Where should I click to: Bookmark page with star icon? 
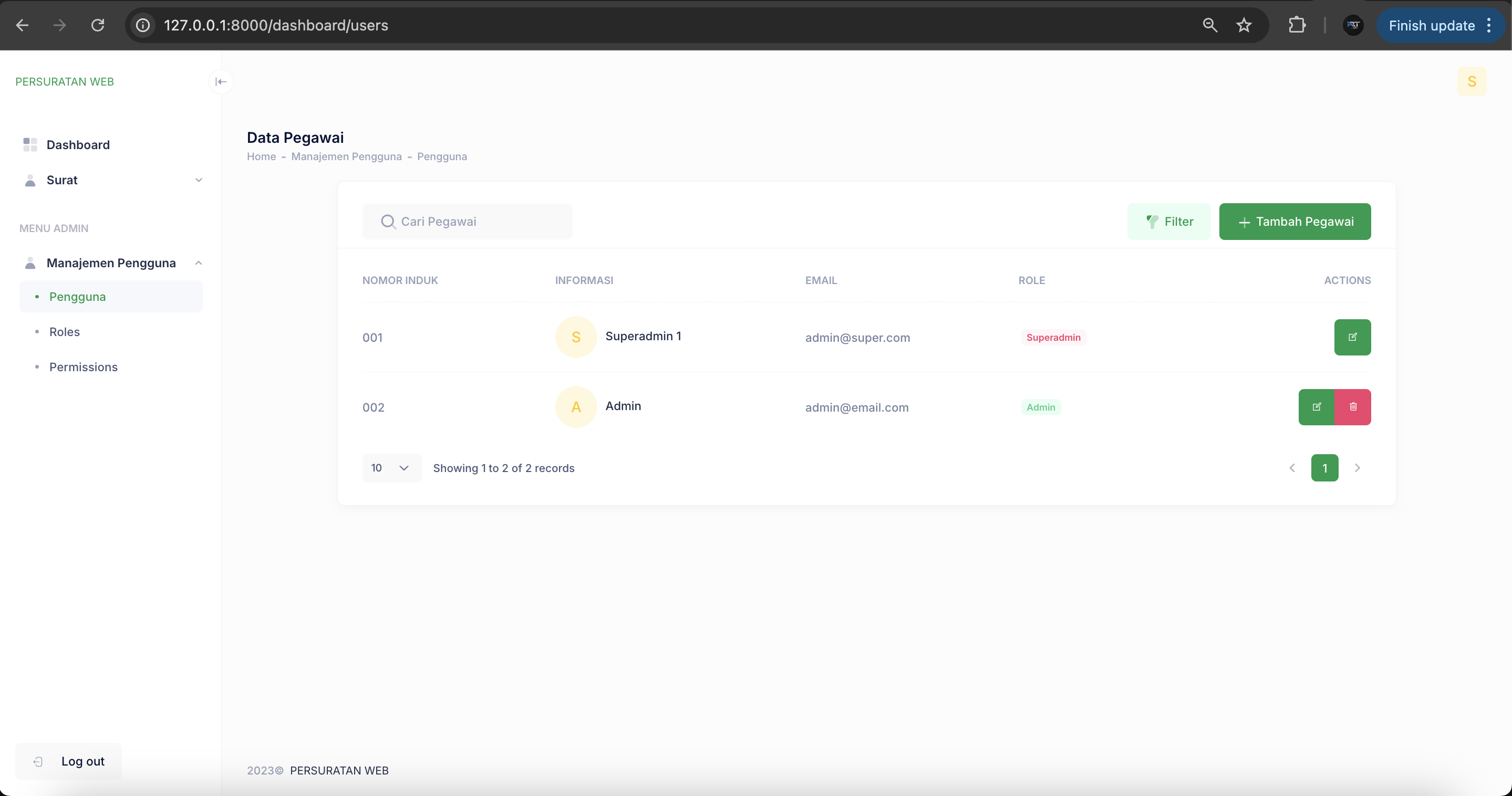point(1244,25)
